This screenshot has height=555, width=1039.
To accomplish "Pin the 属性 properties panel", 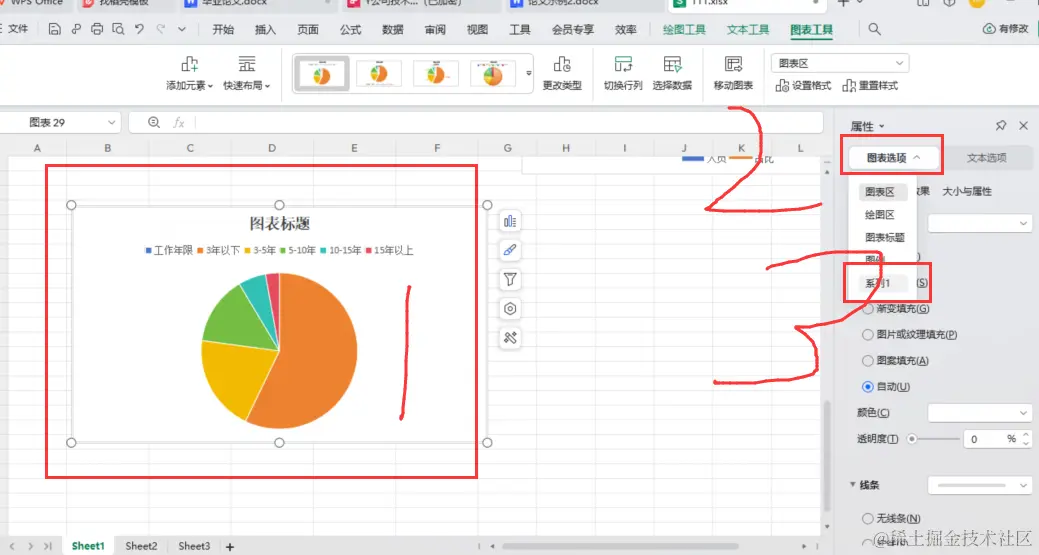I will point(1001,125).
